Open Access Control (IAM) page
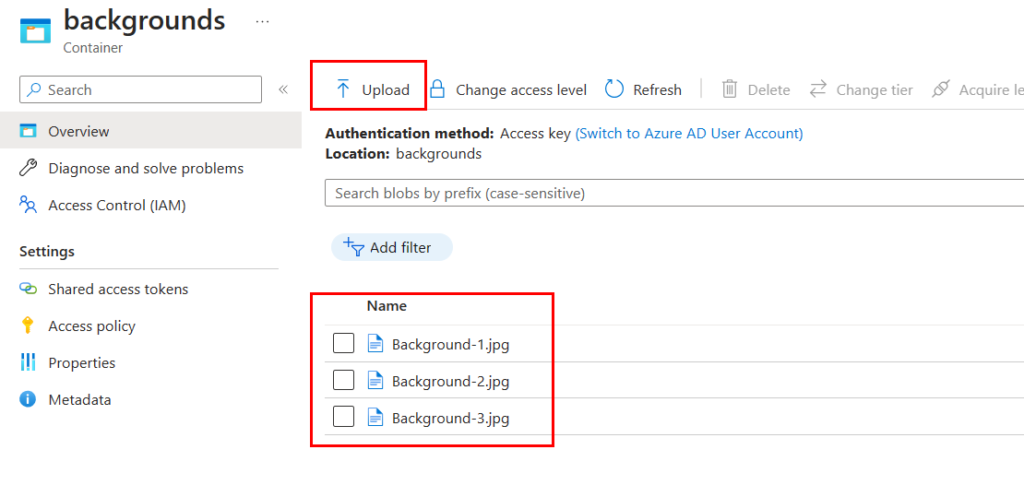Image resolution: width=1024 pixels, height=497 pixels. [x=116, y=205]
